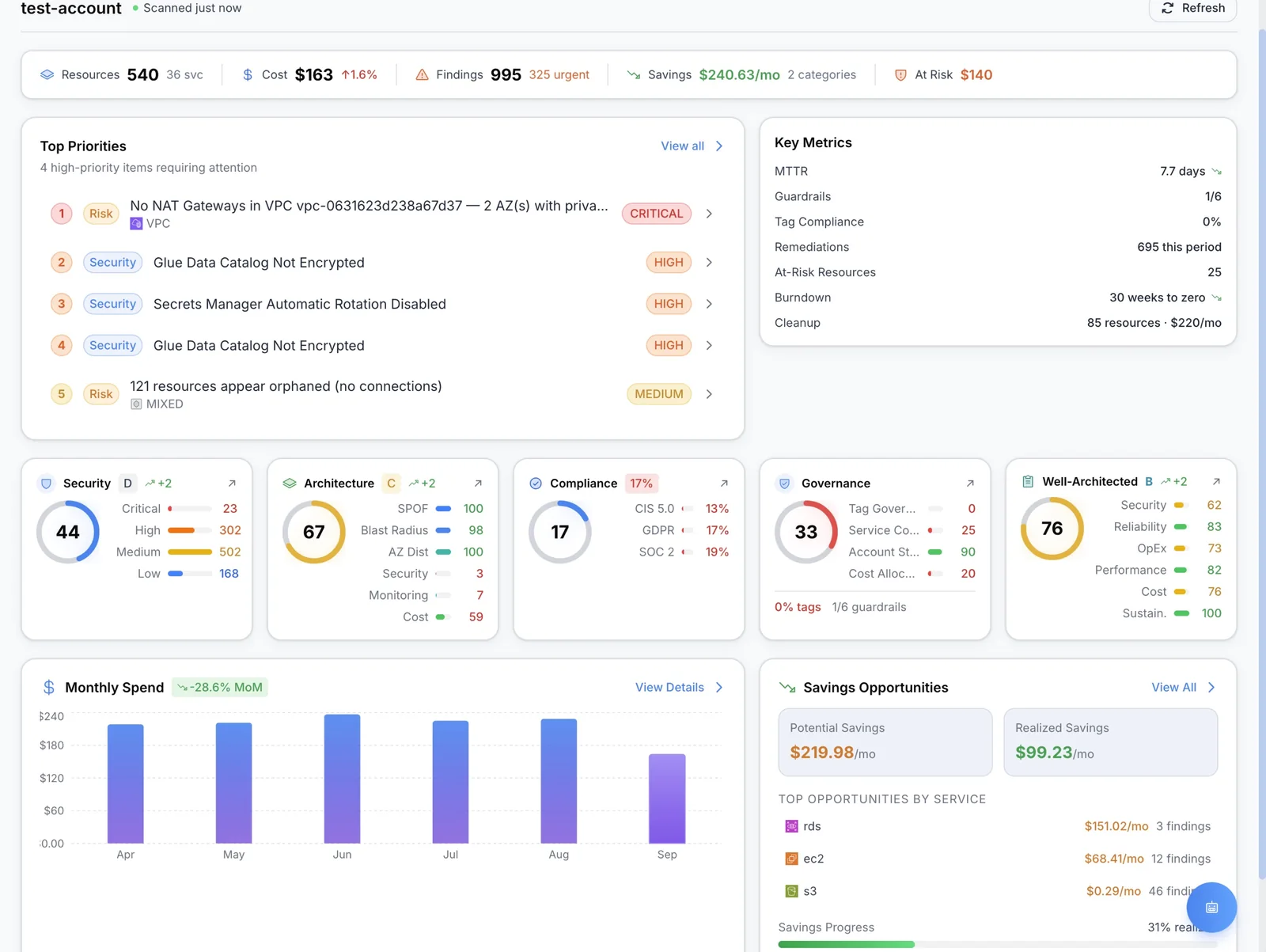Viewport: 1266px width, 952px height.
Task: Click the Potential Savings card
Action: (x=885, y=742)
